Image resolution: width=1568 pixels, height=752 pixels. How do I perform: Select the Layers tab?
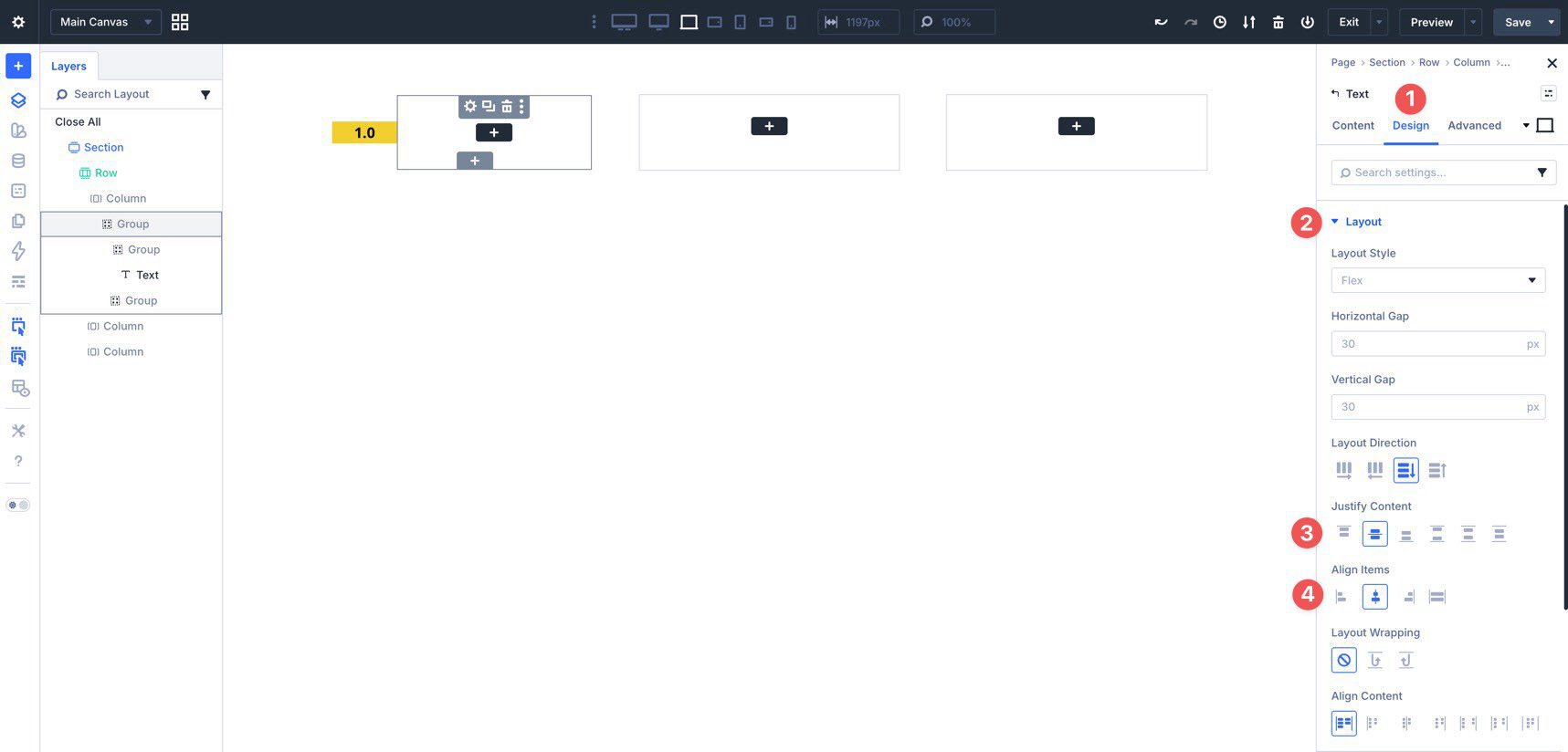(68, 66)
